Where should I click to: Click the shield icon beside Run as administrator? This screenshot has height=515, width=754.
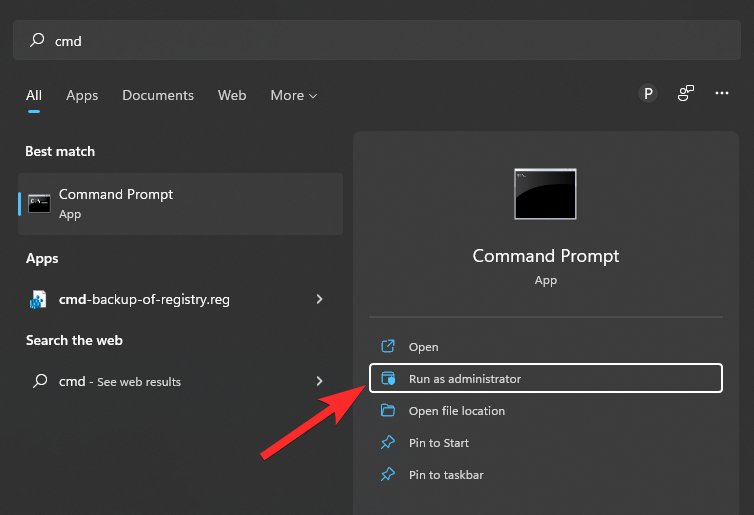389,379
